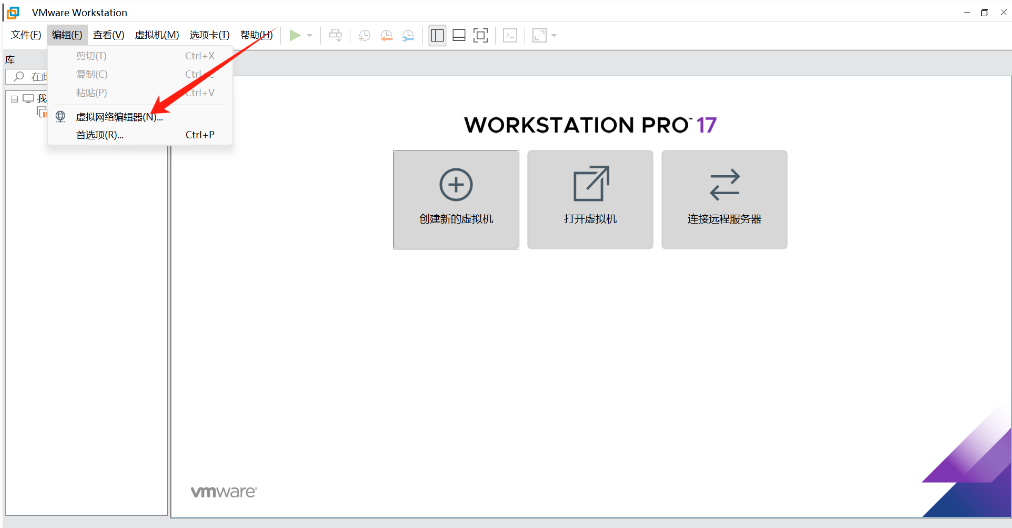
Task: Click the plus circle icon
Action: click(x=456, y=185)
